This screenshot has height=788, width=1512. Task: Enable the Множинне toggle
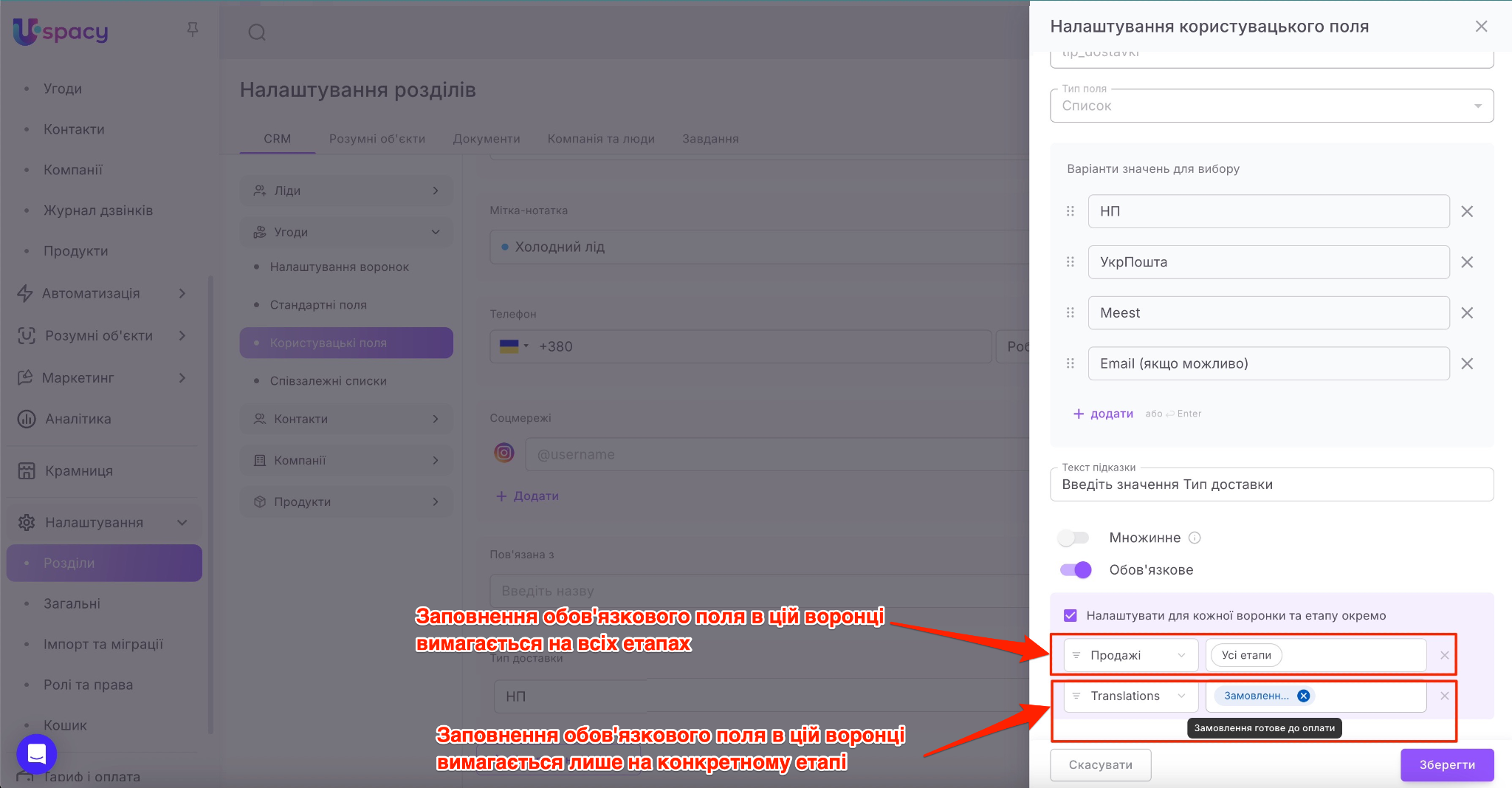pyautogui.click(x=1074, y=538)
